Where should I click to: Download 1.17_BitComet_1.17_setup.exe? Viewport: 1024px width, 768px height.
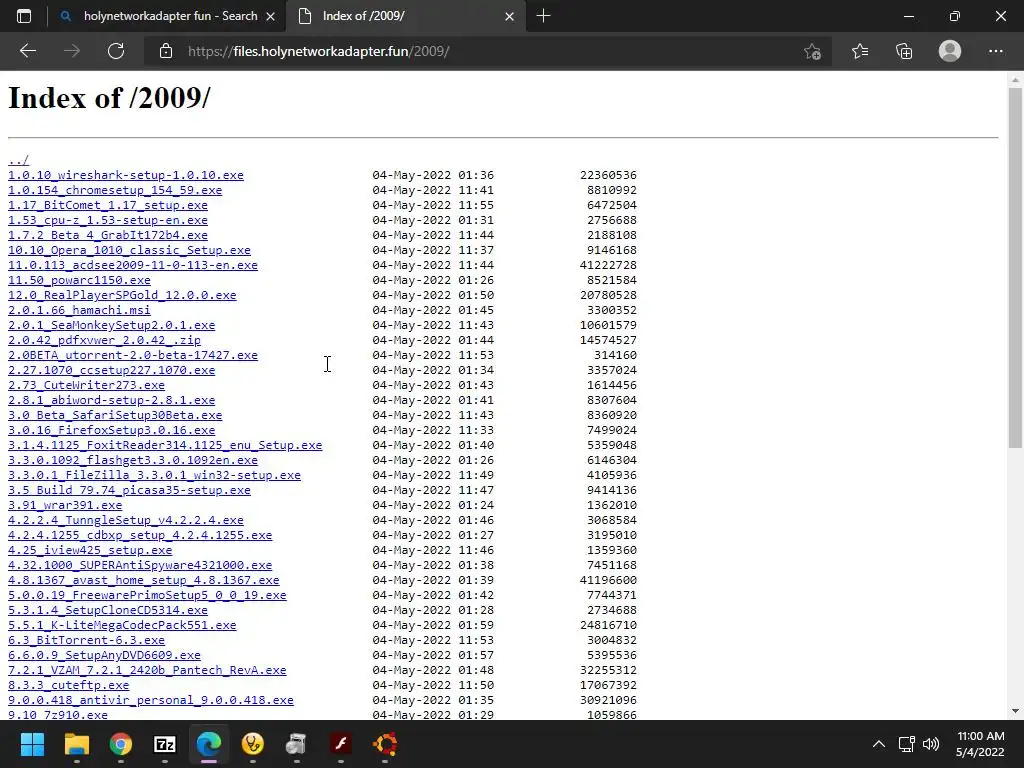pos(108,205)
